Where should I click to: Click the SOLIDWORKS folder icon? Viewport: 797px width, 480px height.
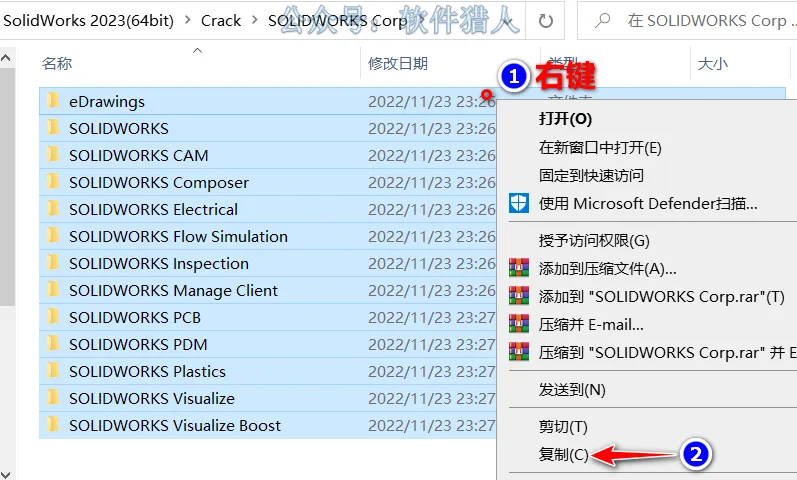pos(53,128)
